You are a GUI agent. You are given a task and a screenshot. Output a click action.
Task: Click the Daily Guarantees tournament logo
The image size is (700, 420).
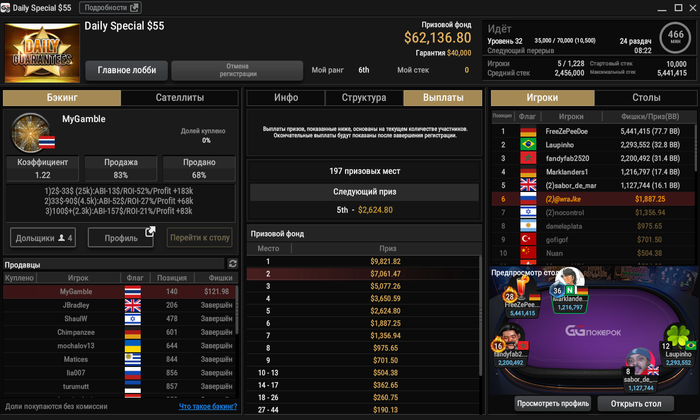pos(42,53)
